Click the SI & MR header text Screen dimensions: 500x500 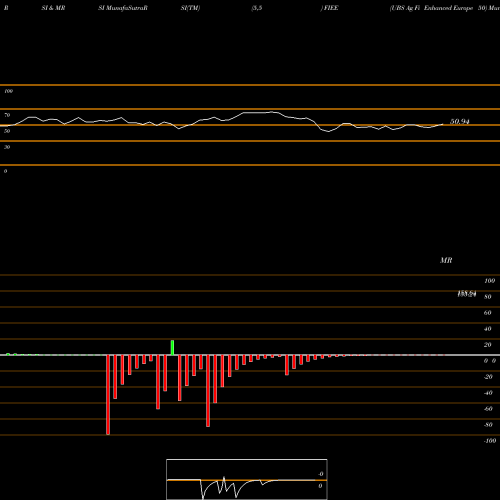(x=53, y=8)
